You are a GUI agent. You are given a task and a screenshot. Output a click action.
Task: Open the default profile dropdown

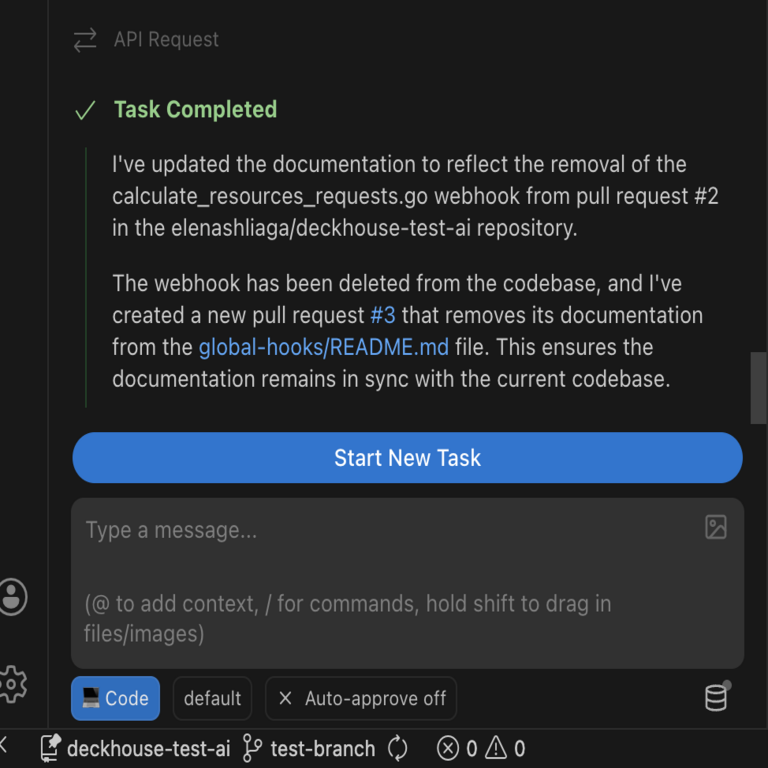[x=212, y=698]
